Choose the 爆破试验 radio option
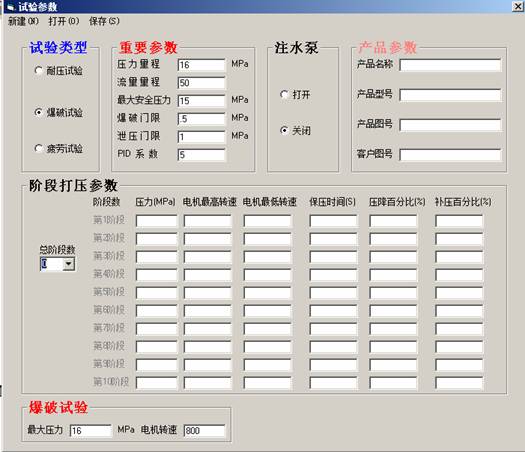The image size is (525, 452). [39, 112]
